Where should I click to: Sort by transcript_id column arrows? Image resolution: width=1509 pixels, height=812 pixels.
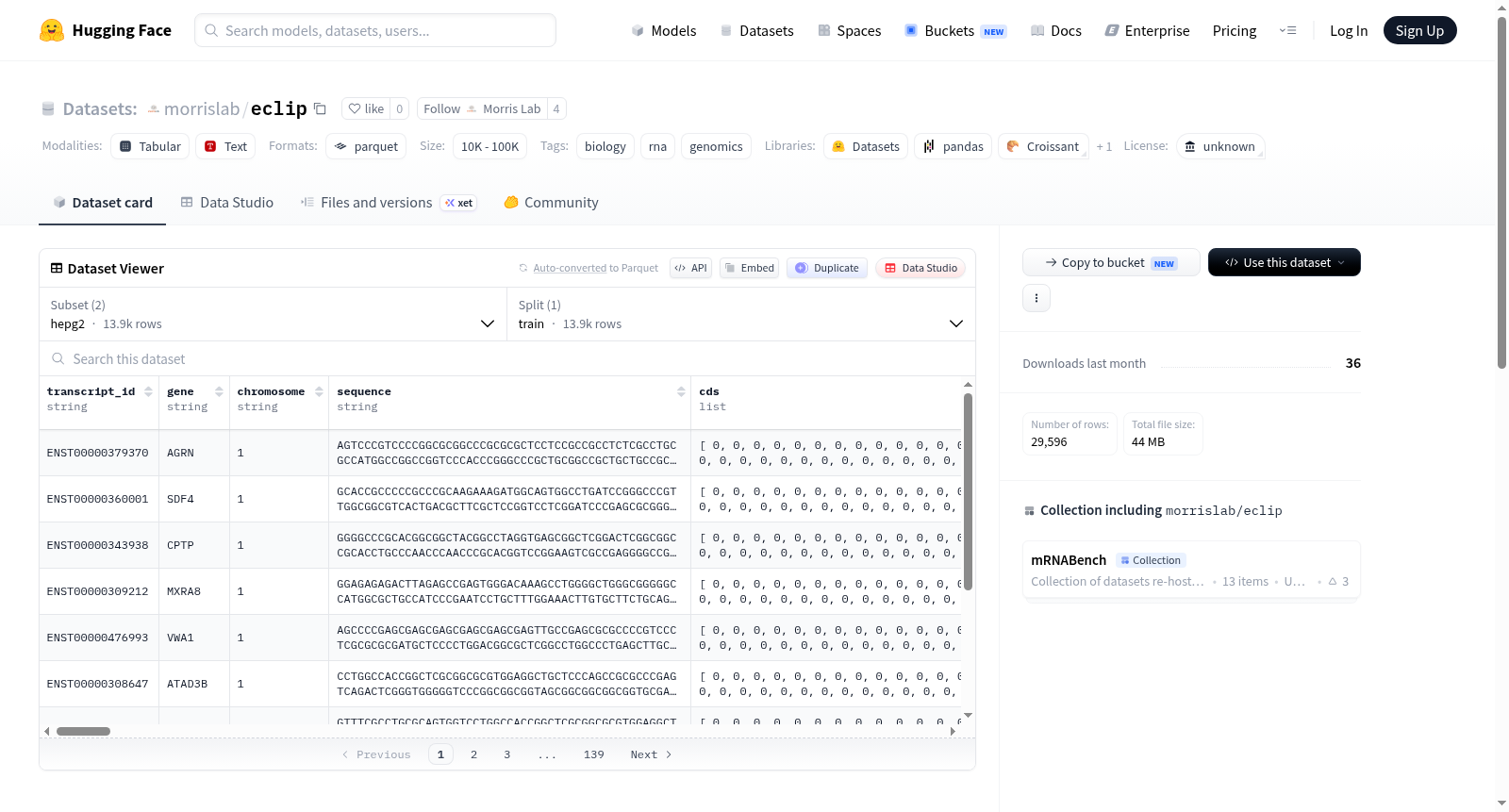(148, 391)
